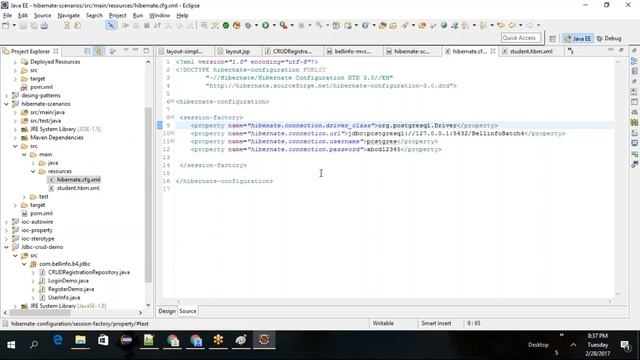Image resolution: width=640 pixels, height=360 pixels.
Task: Open Windows Start menu
Action: [x=11, y=345]
